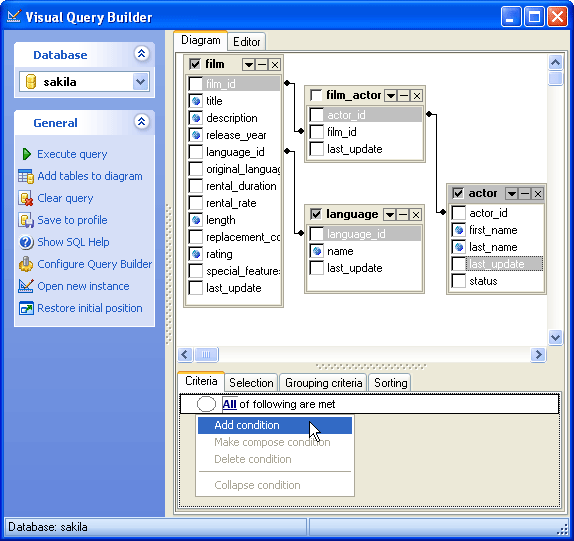
Task: Click the Save to profile icon
Action: coord(26,220)
